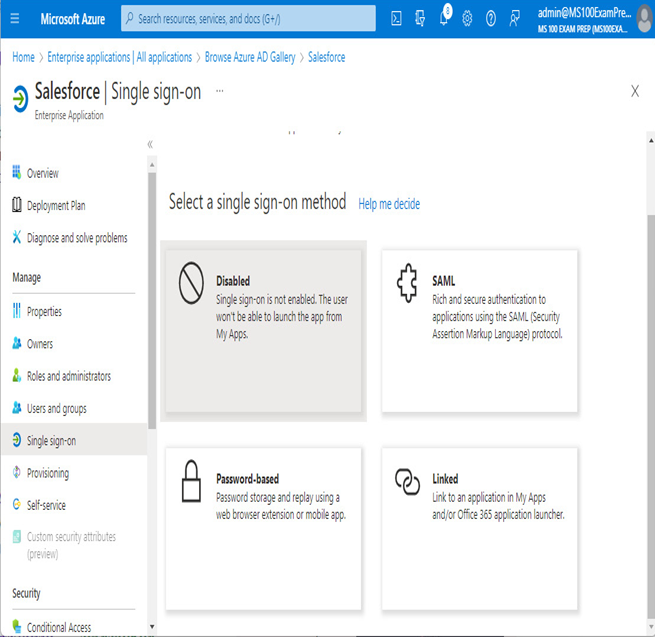Click sidebar scrollbar down arrow
Image resolution: width=655 pixels, height=637 pixels.
(x=152, y=627)
